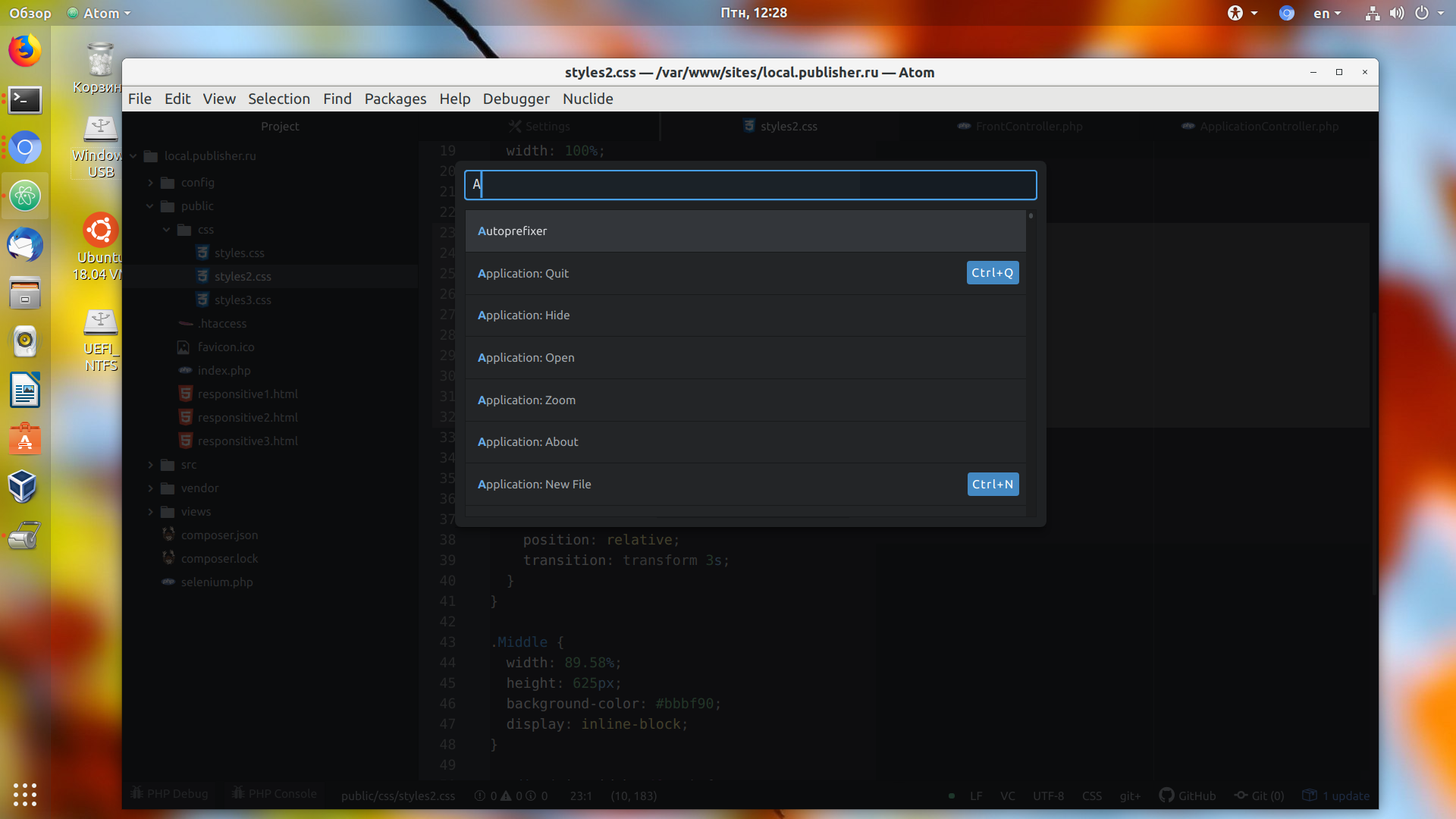
Task: Collapse local.publisher.ru project folder
Action: click(133, 156)
